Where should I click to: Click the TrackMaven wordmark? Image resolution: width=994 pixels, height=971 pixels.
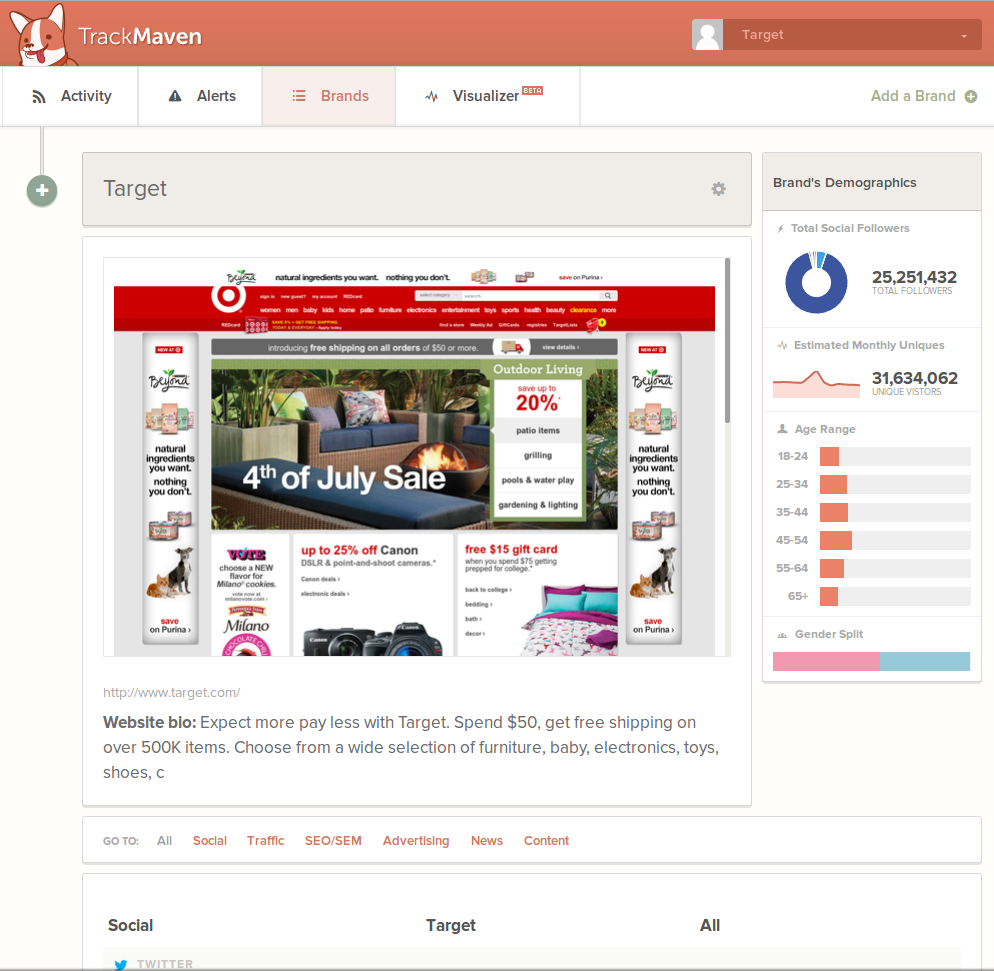[x=140, y=36]
